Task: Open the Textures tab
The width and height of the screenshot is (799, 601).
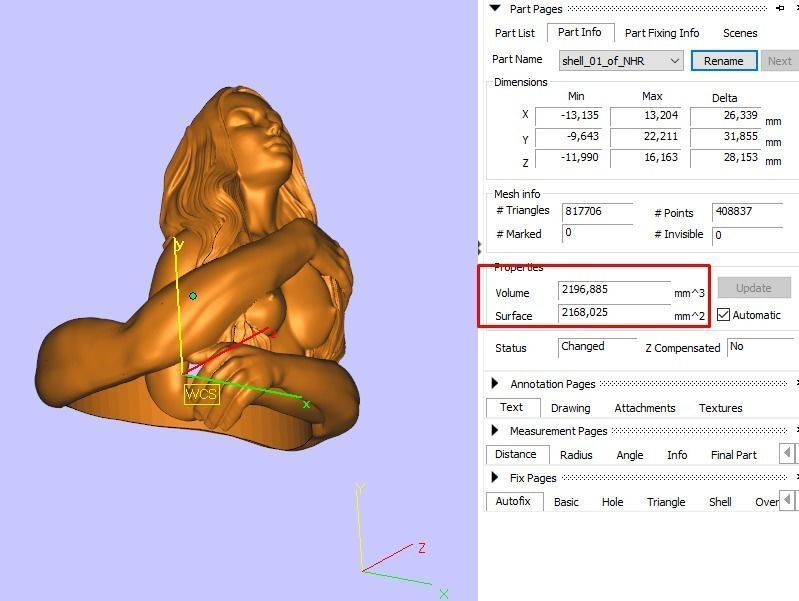Action: point(721,408)
